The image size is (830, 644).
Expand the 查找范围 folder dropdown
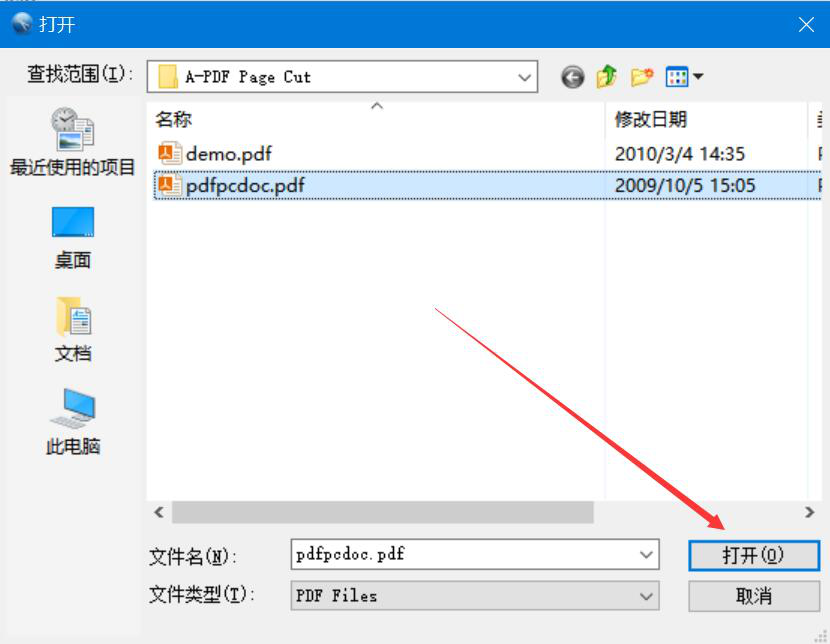pos(524,77)
